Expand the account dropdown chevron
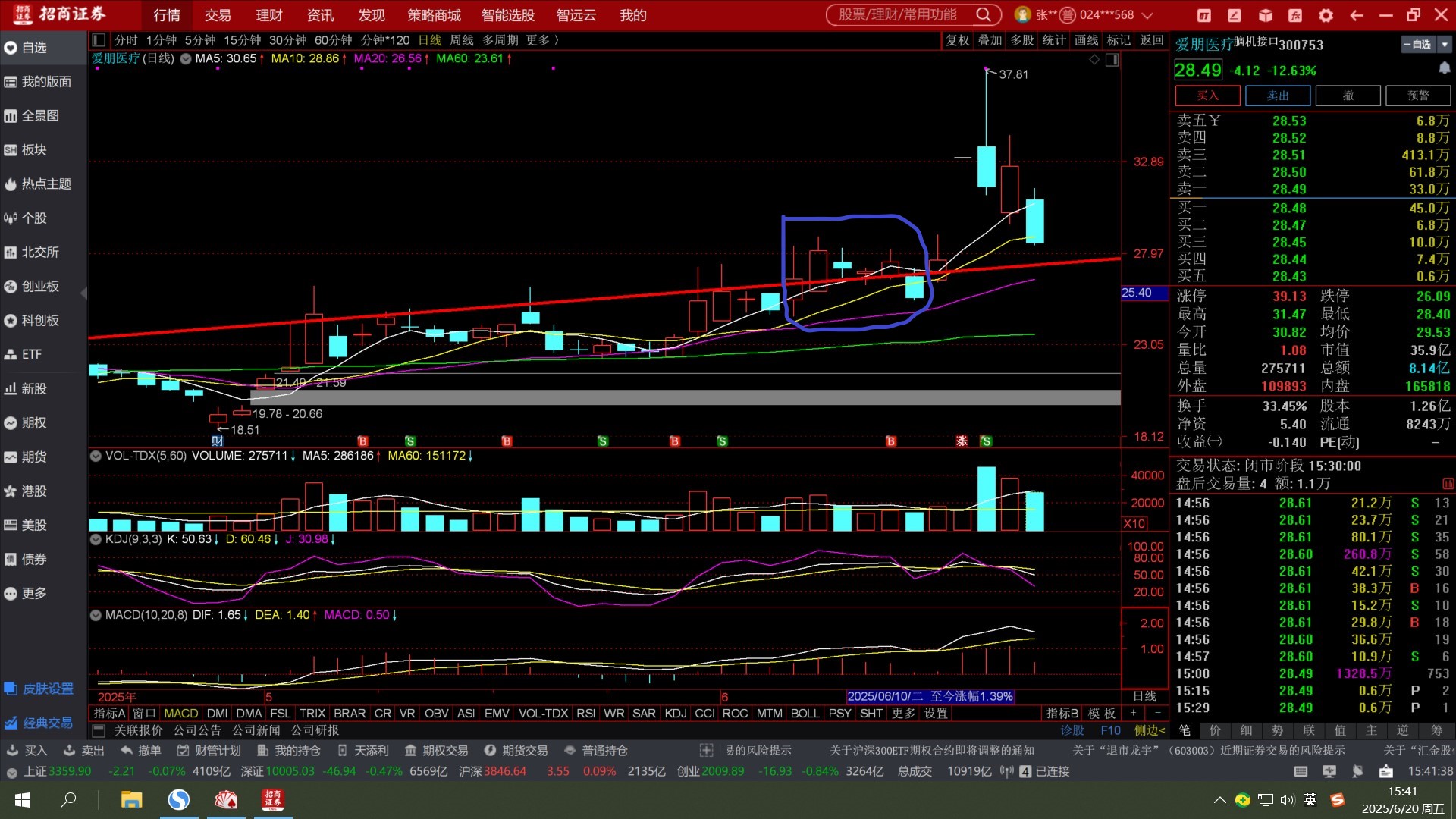This screenshot has width=1456, height=819. tap(1147, 15)
